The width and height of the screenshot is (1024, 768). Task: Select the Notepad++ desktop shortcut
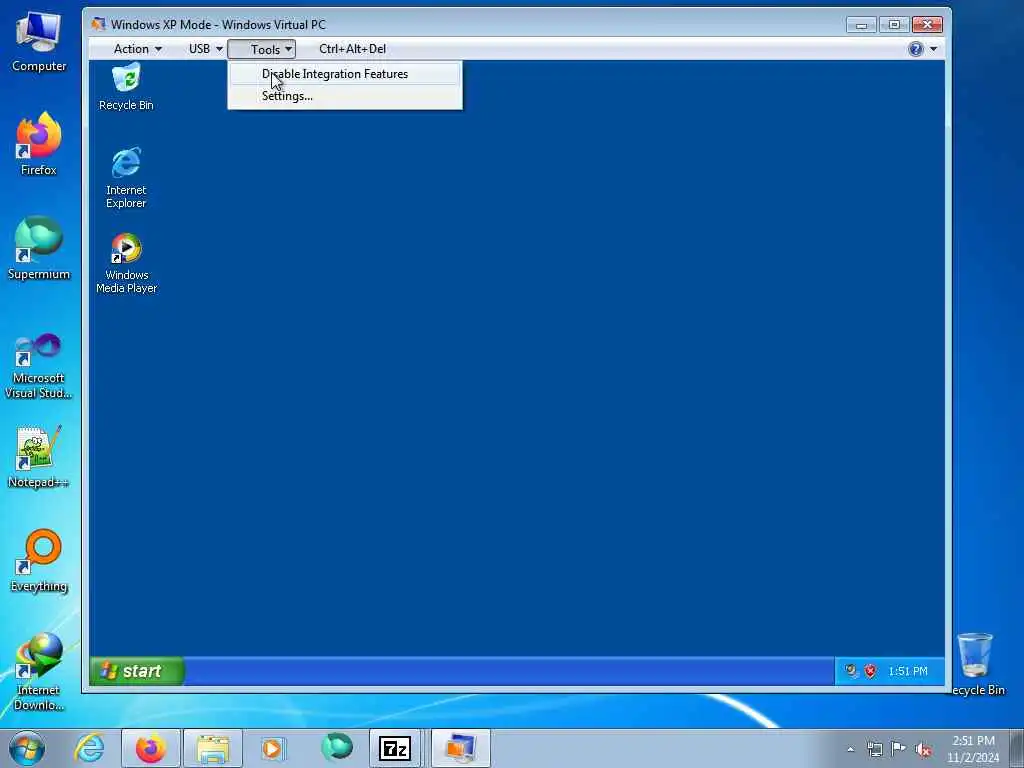point(39,457)
